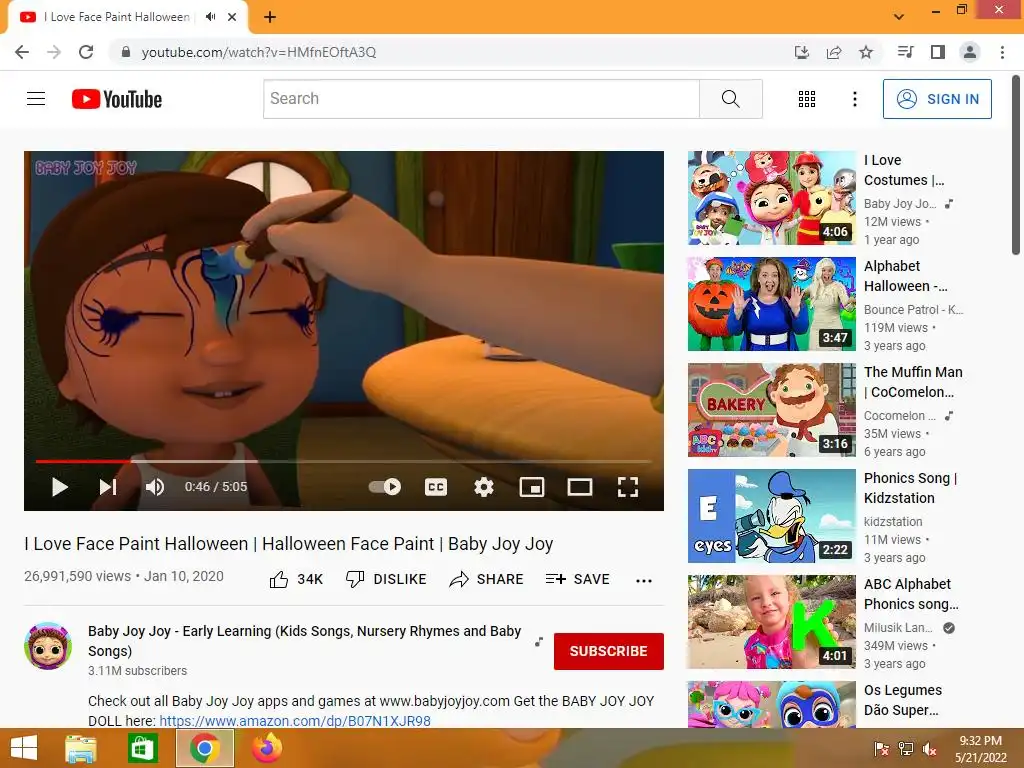Image resolution: width=1024 pixels, height=768 pixels.
Task: Share this page from address bar
Action: (x=834, y=52)
